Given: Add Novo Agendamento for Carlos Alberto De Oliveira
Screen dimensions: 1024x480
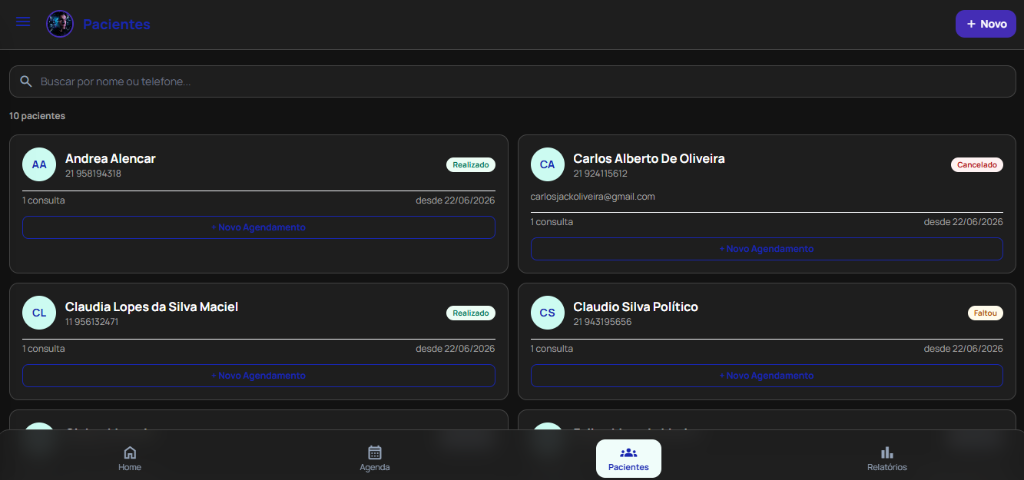Looking at the screenshot, I should point(767,249).
